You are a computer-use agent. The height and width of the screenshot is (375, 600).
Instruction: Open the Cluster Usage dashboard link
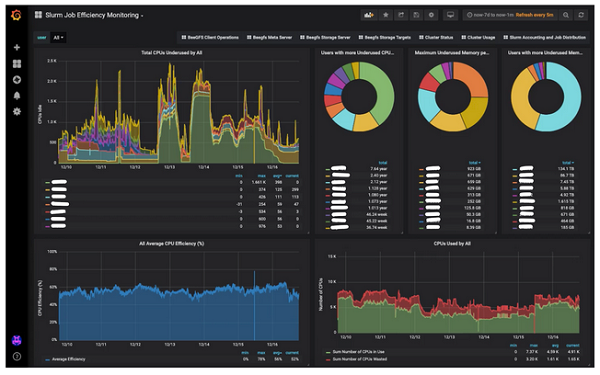tap(478, 38)
